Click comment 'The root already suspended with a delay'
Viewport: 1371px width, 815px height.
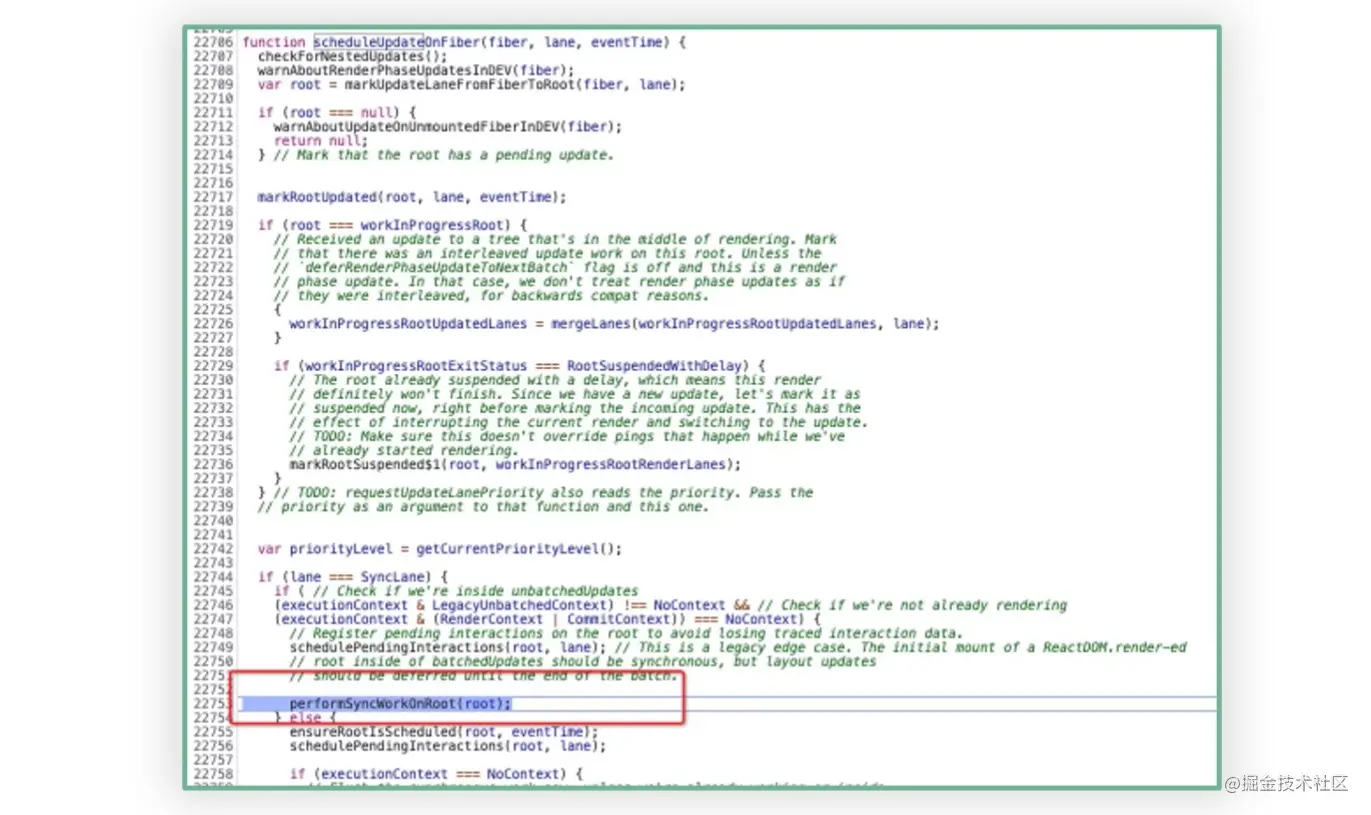tap(555, 380)
